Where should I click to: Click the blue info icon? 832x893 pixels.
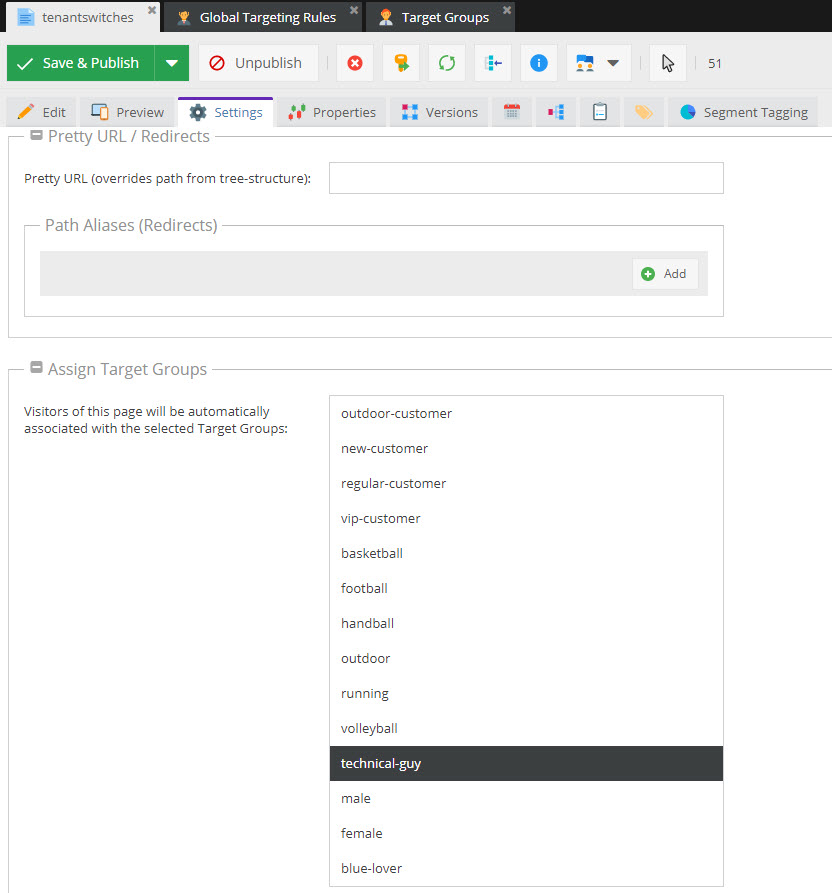point(539,63)
